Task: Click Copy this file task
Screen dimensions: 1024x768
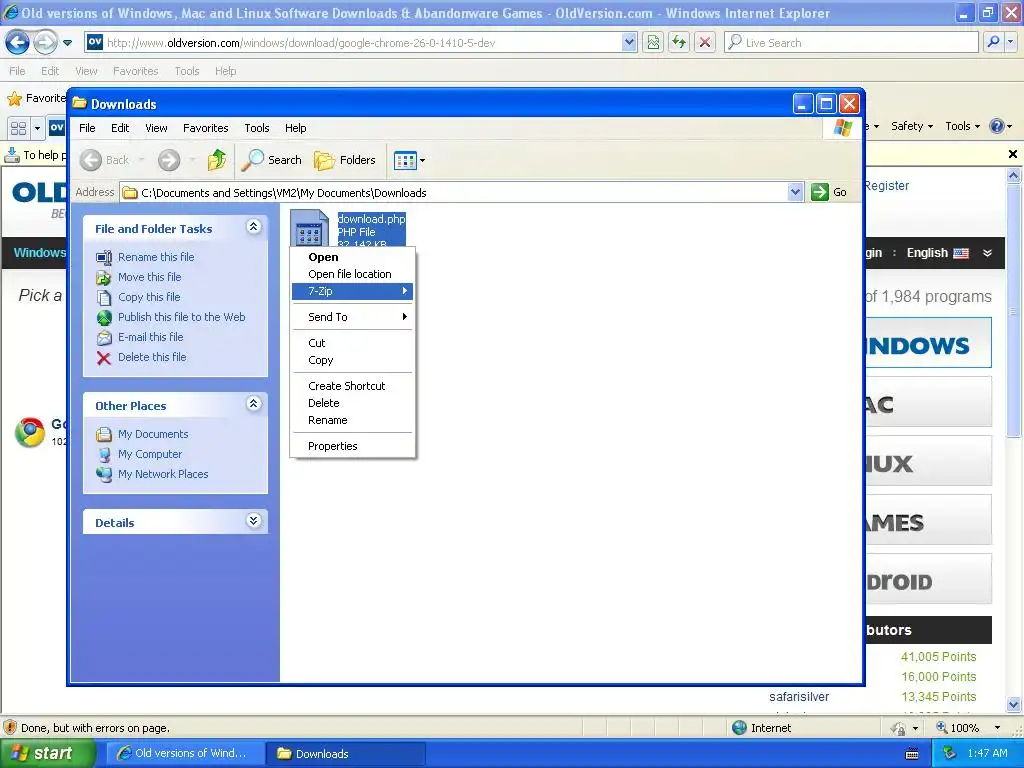Action: [138, 297]
